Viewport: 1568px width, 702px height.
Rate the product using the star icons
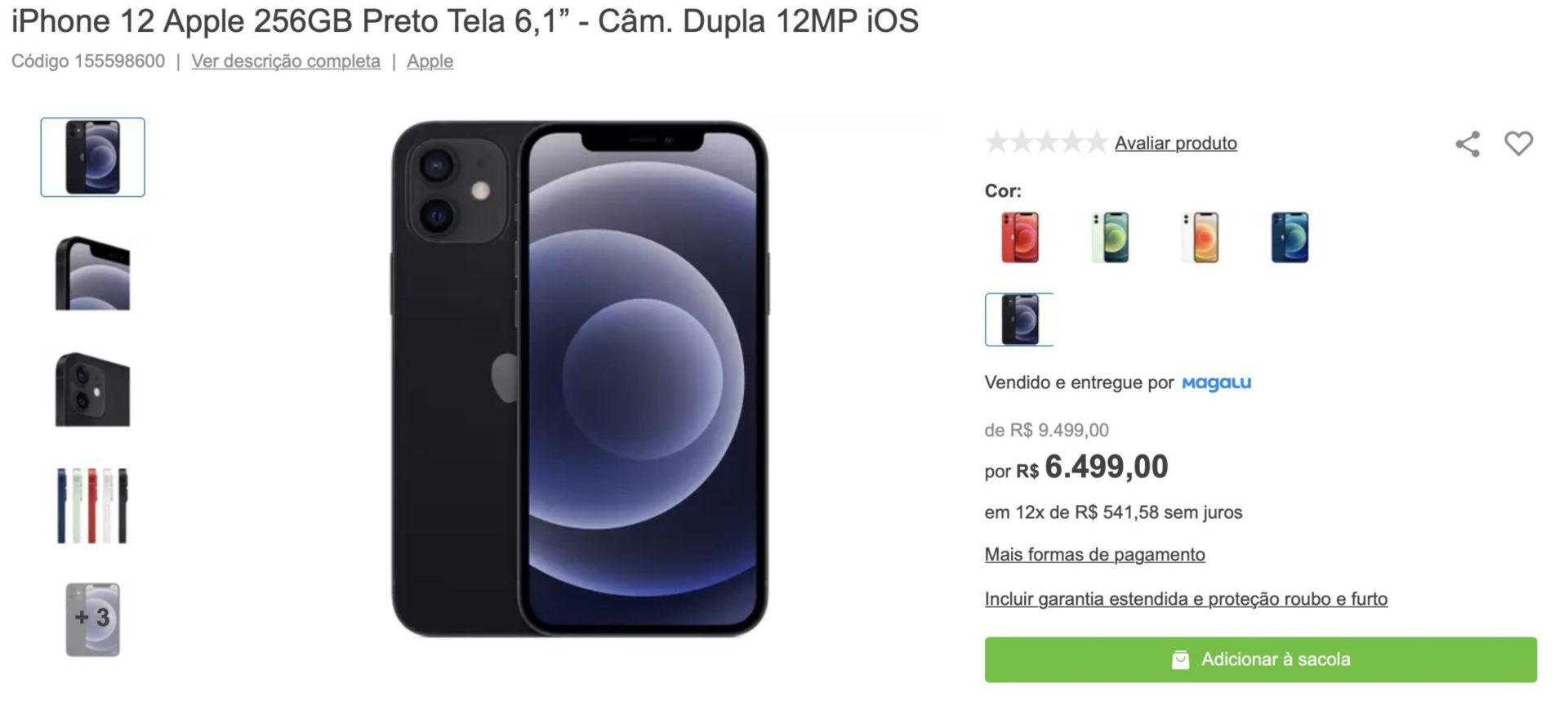(x=1046, y=142)
